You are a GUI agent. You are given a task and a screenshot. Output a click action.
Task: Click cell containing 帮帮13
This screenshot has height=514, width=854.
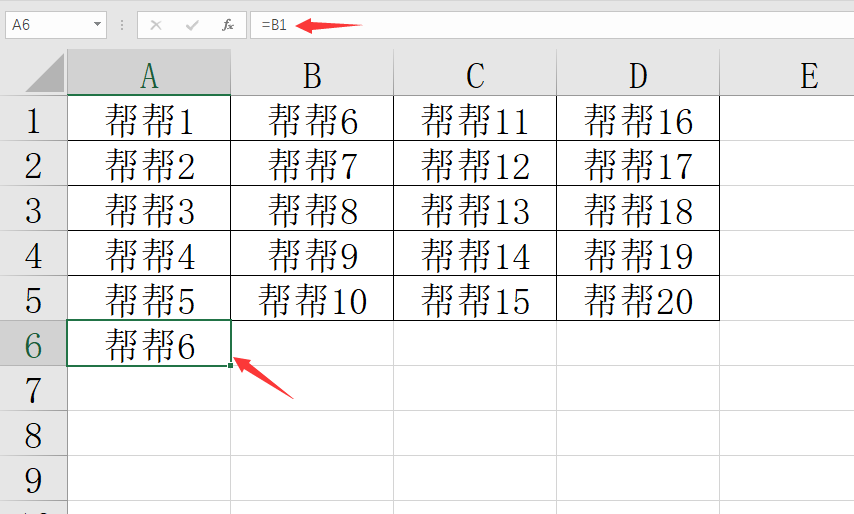pos(475,209)
